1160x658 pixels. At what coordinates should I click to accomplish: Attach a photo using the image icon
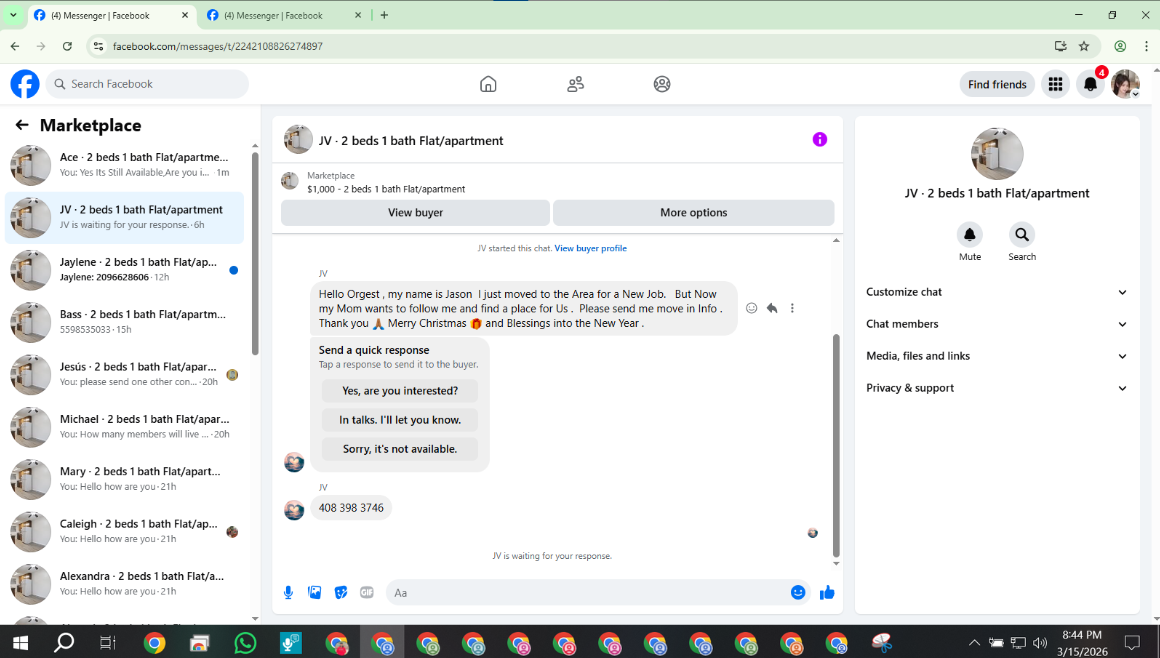(x=314, y=593)
